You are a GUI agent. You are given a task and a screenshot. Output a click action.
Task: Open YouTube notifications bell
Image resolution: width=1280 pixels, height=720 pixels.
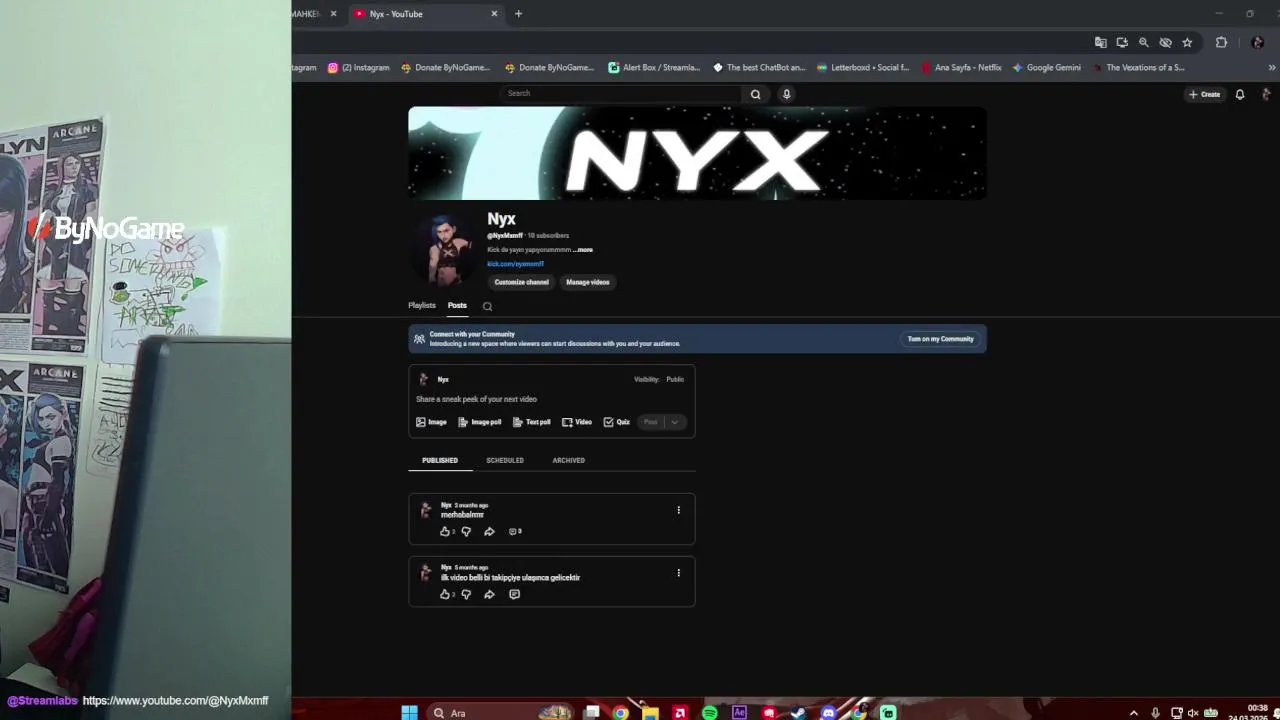coord(1240,94)
